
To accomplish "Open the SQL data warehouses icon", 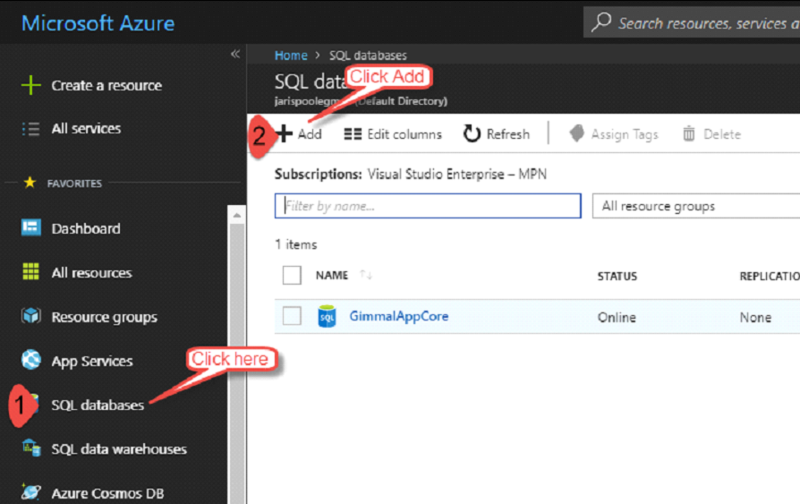I will point(31,449).
